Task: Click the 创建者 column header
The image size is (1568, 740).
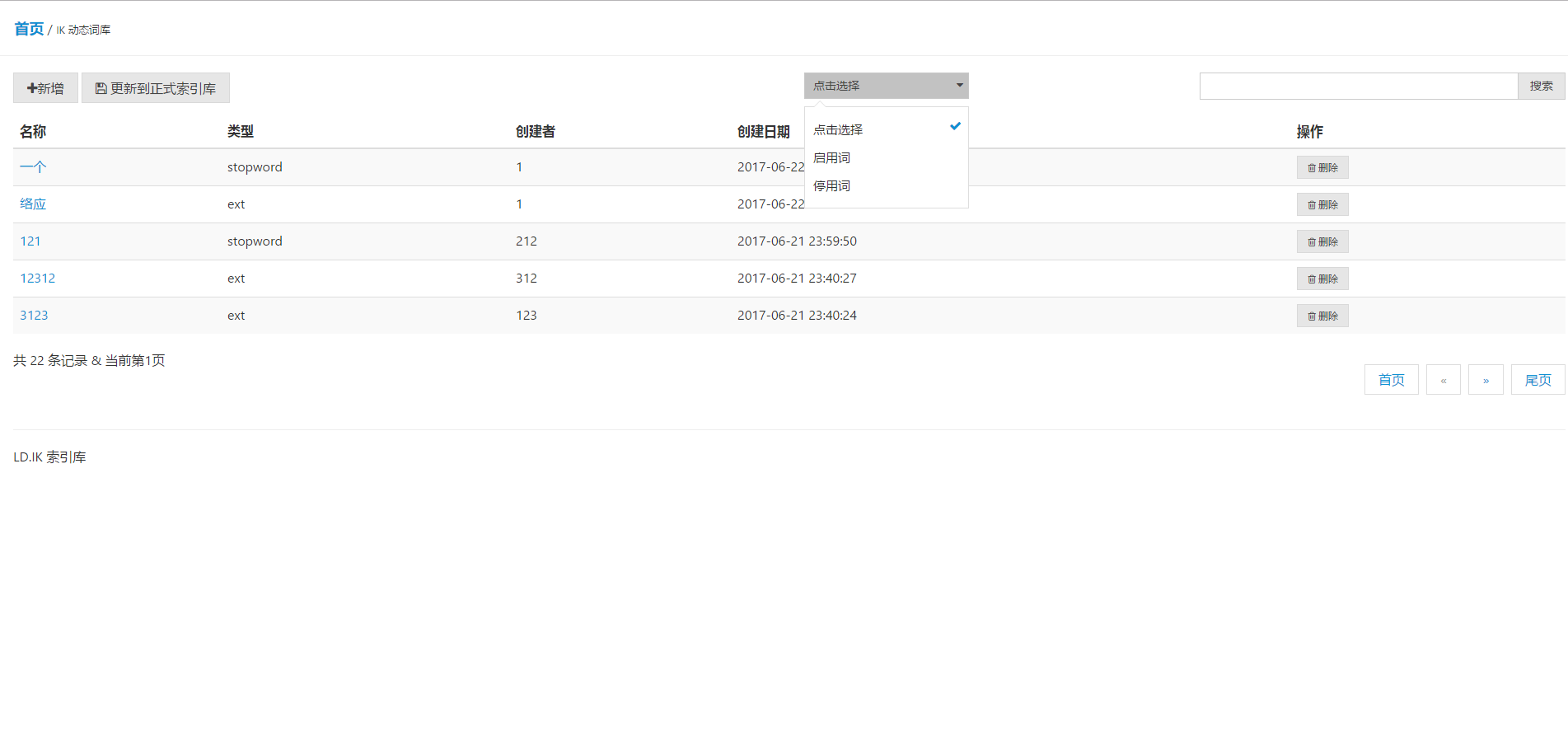Action: point(536,132)
